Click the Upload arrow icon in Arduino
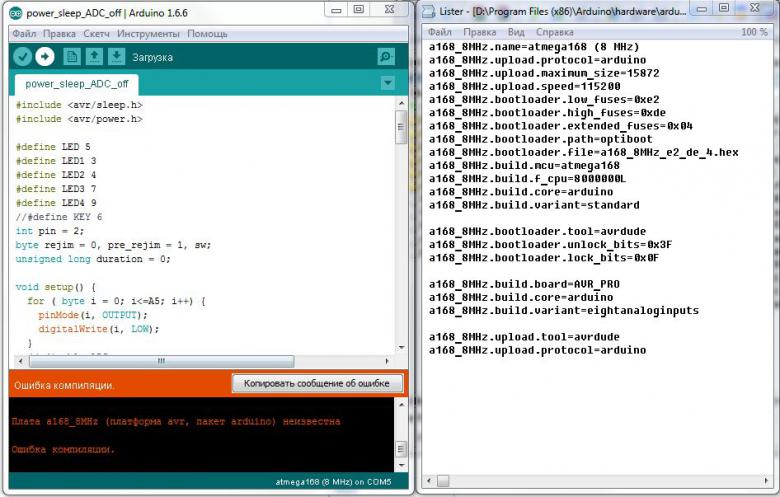780x497 pixels. (x=45, y=57)
